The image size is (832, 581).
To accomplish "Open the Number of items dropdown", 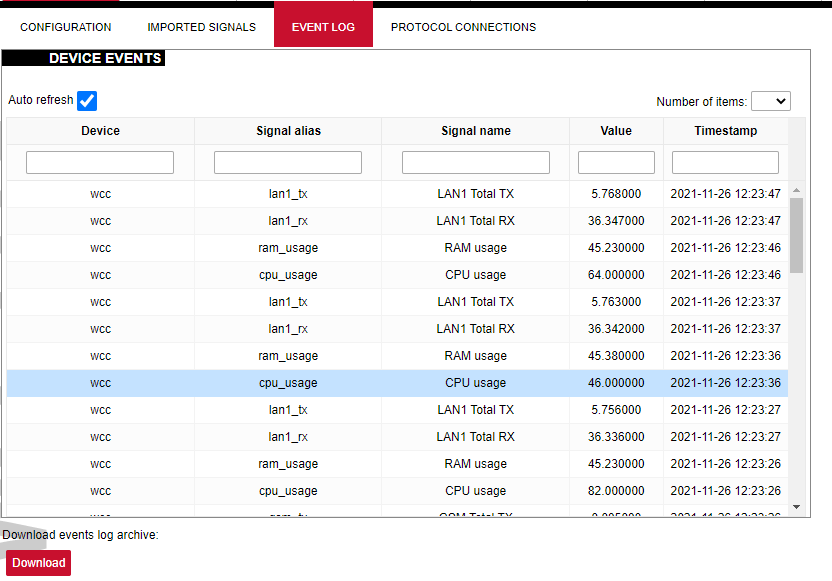I will tap(771, 101).
